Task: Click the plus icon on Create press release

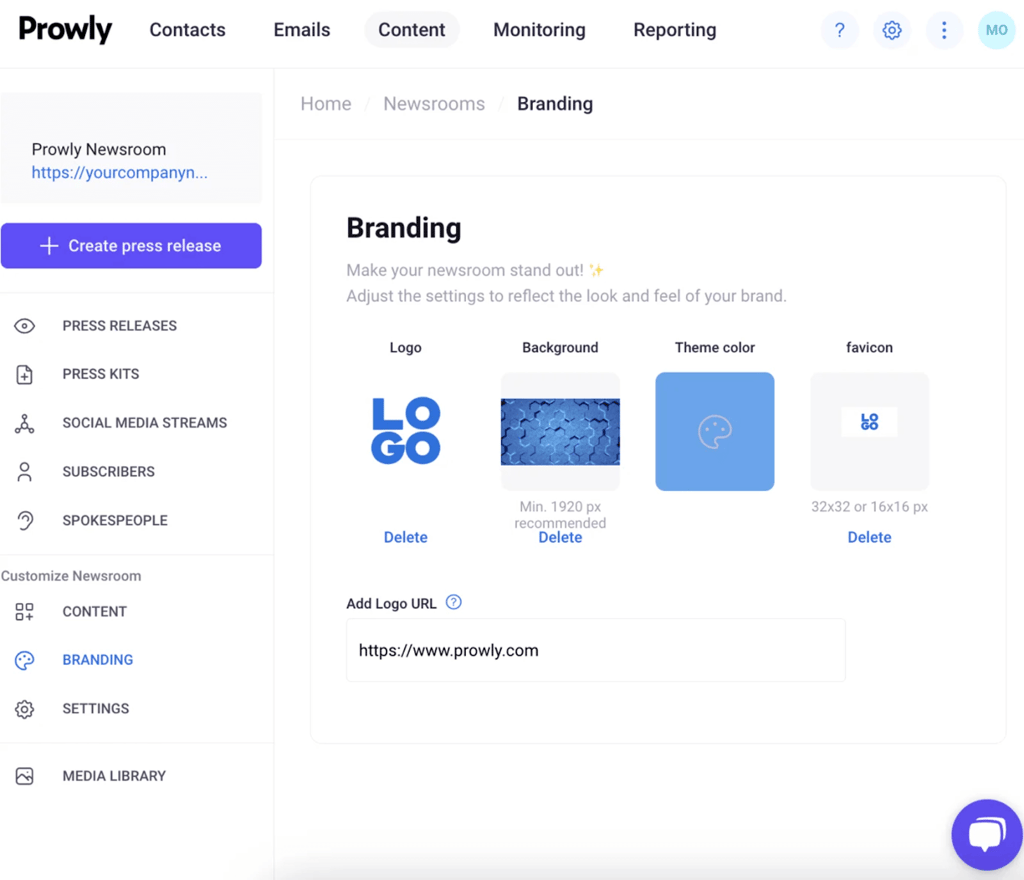Action: 49,245
